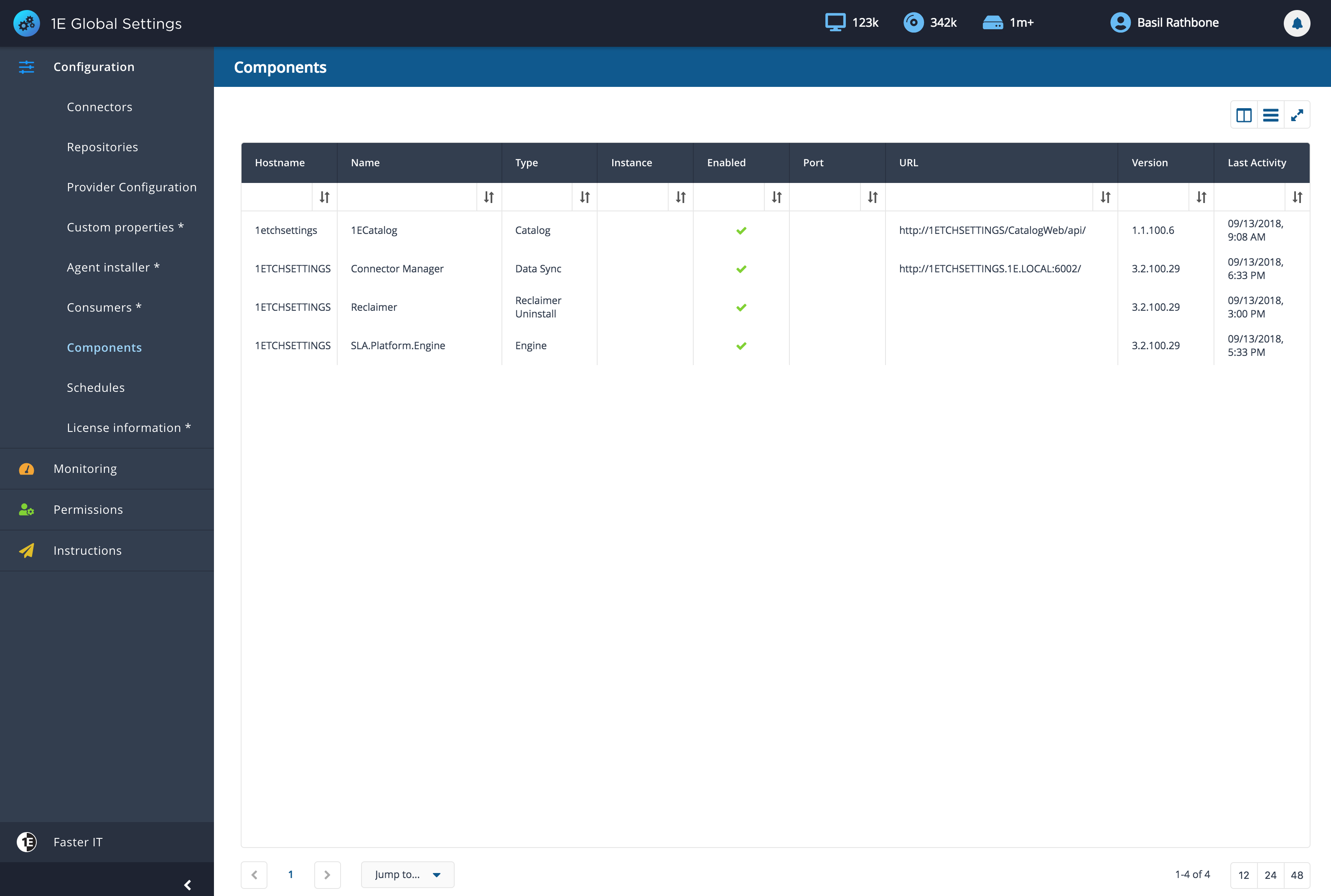Click enabled checkmark for SLA.Platform.Engine

[x=741, y=346]
